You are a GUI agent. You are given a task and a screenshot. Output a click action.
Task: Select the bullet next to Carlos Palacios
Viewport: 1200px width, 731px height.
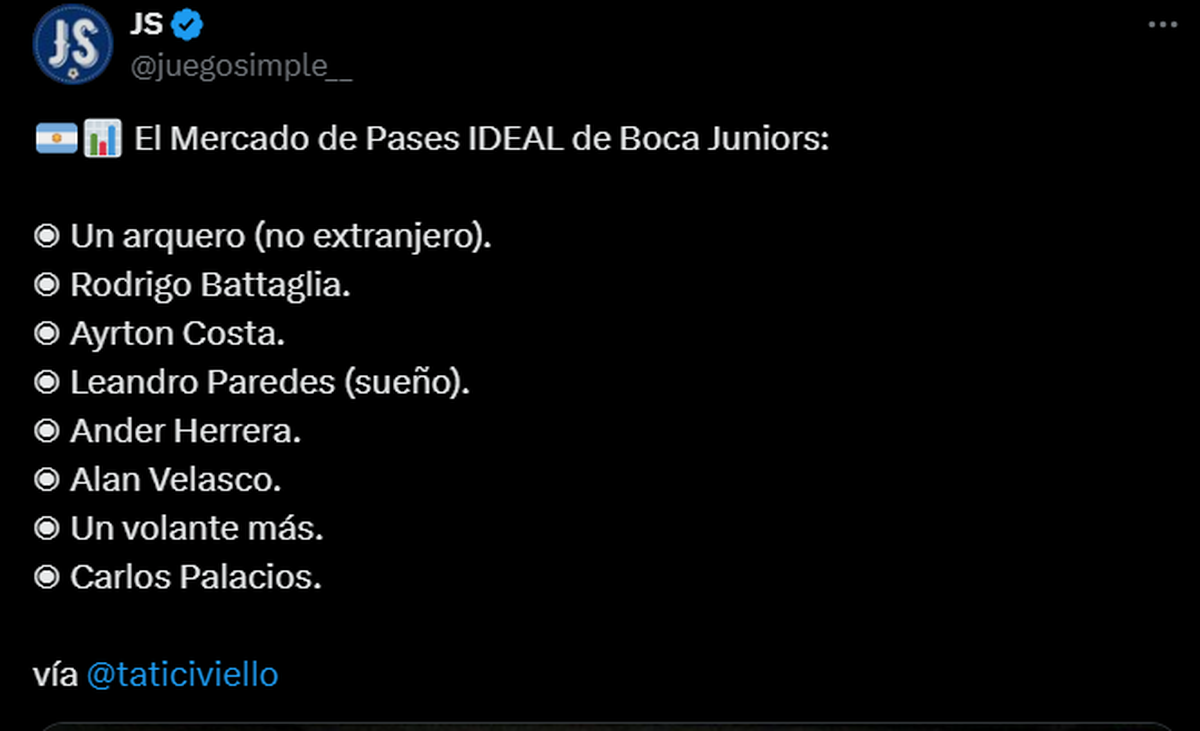[46, 577]
